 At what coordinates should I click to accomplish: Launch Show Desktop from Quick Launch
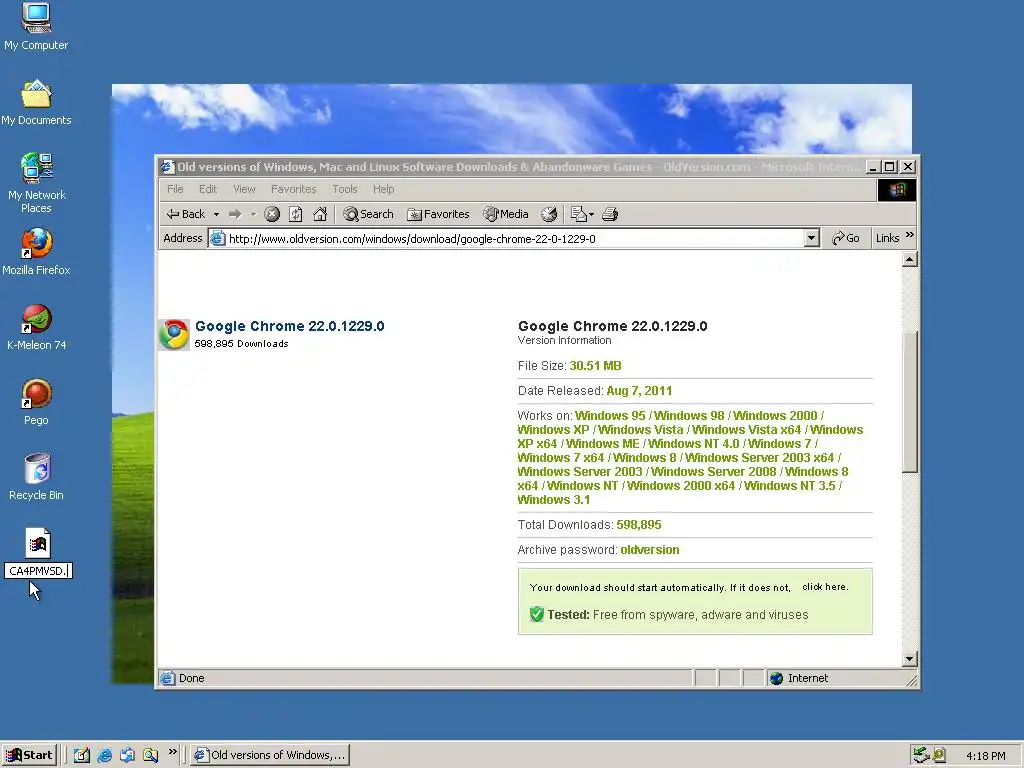point(82,755)
